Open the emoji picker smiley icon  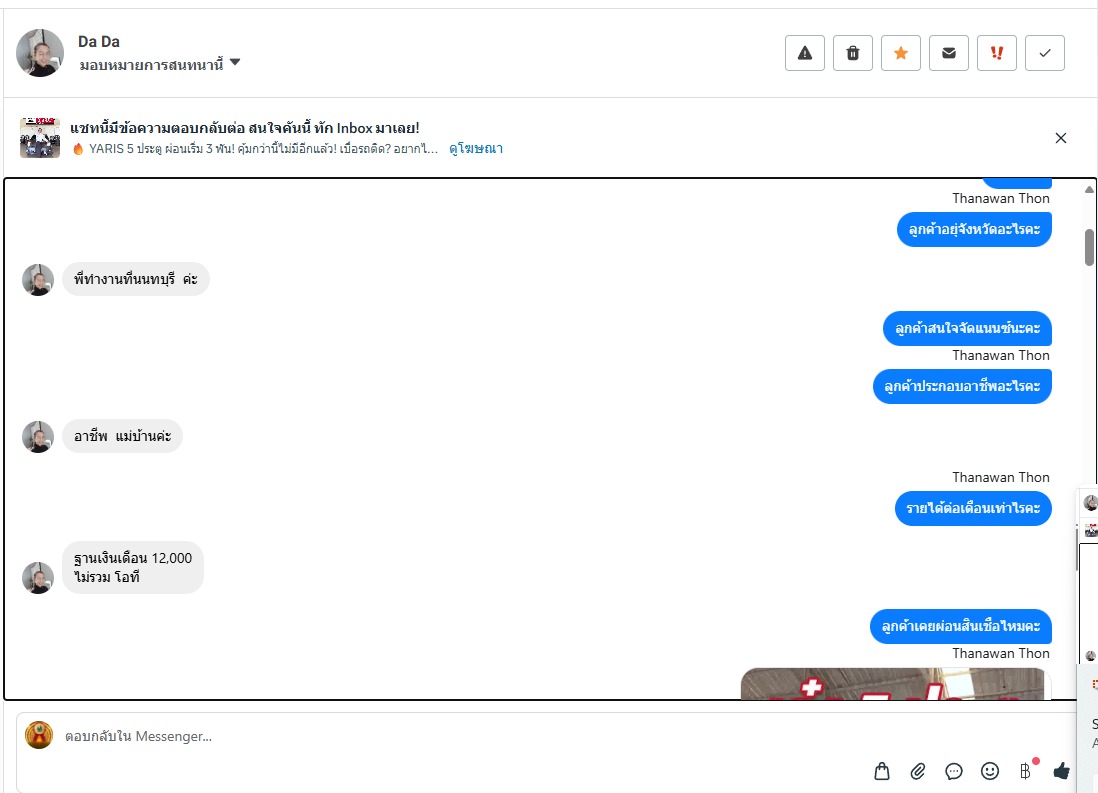[989, 771]
